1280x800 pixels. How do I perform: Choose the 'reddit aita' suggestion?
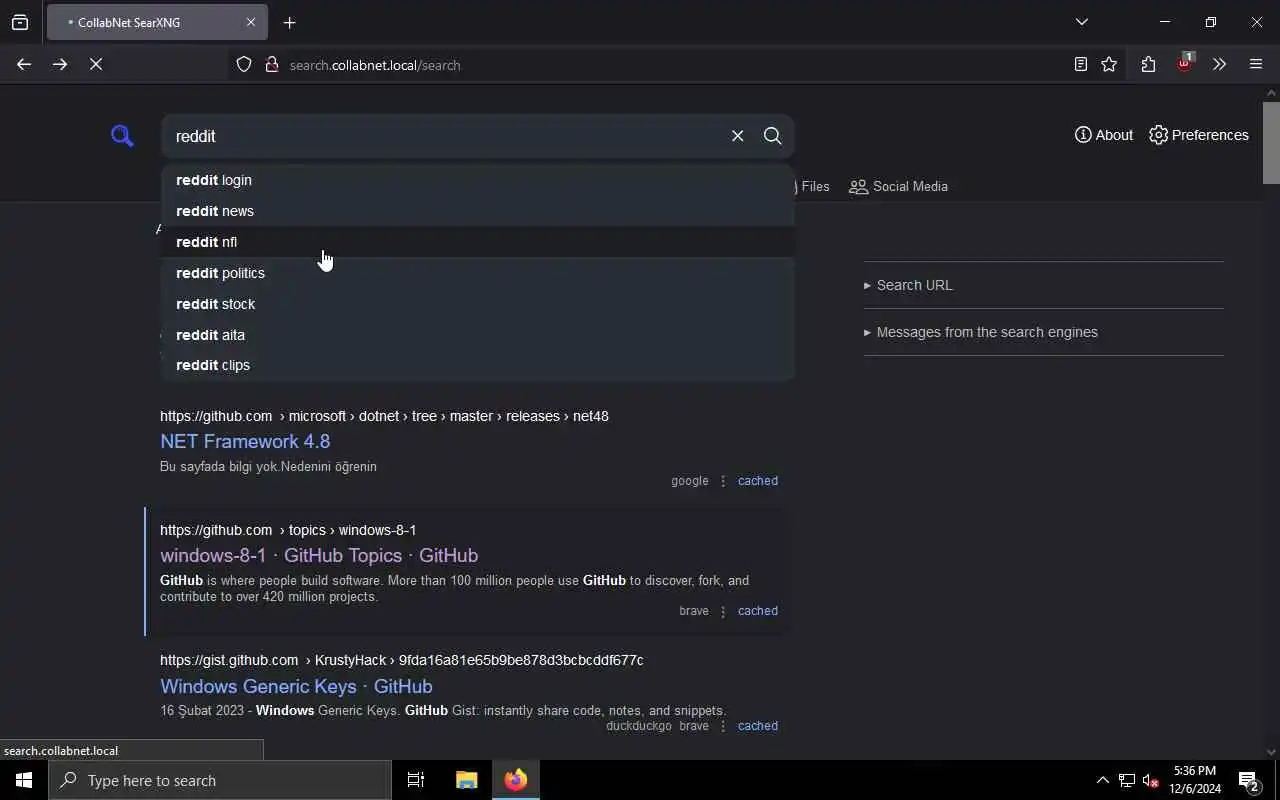(477, 335)
